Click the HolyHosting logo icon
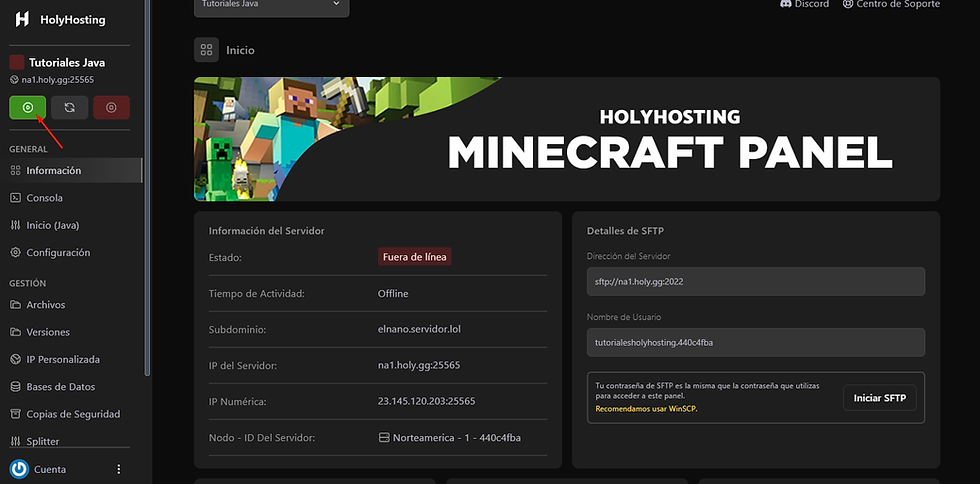This screenshot has height=484, width=980. tap(22, 19)
